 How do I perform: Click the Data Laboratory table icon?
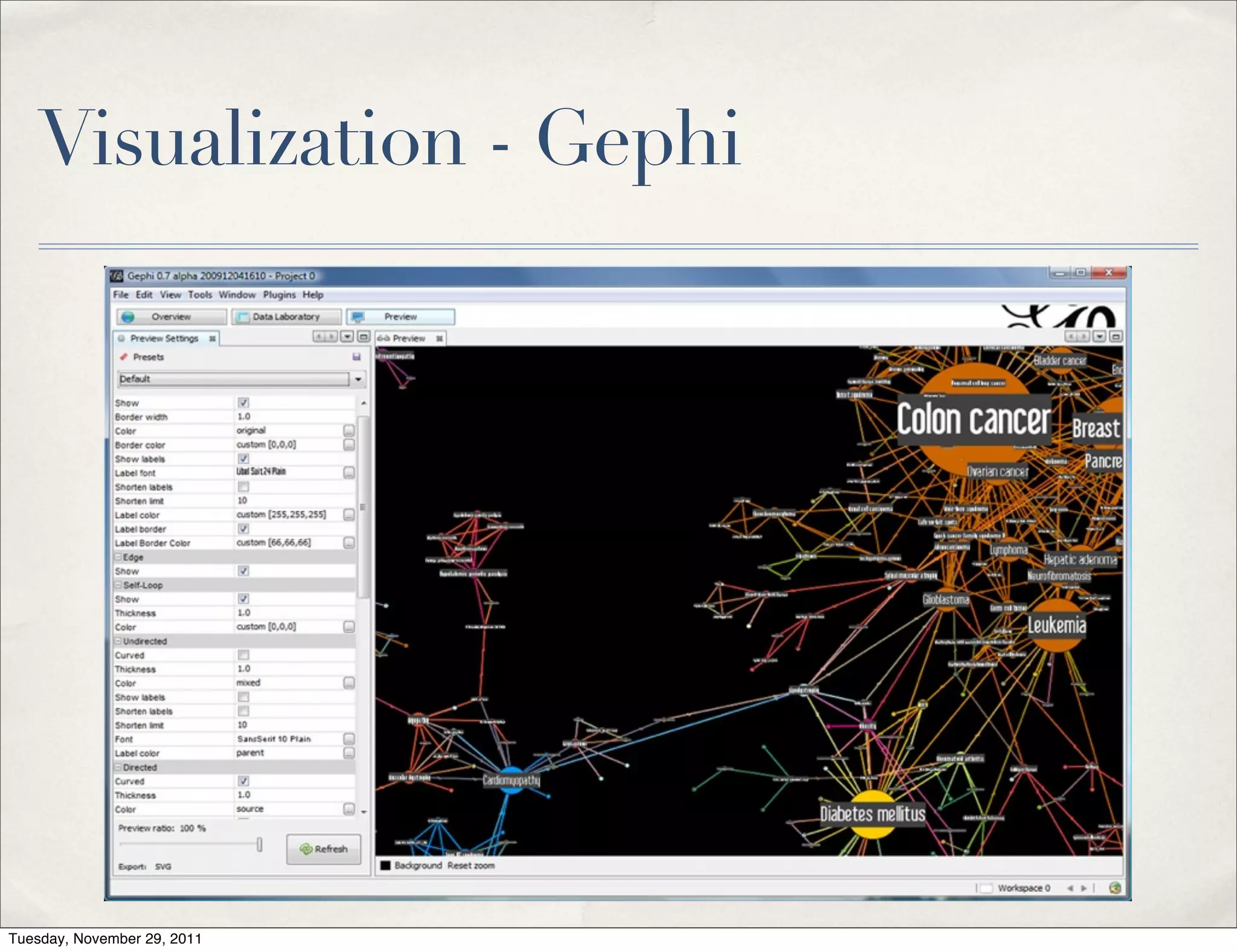(x=242, y=317)
